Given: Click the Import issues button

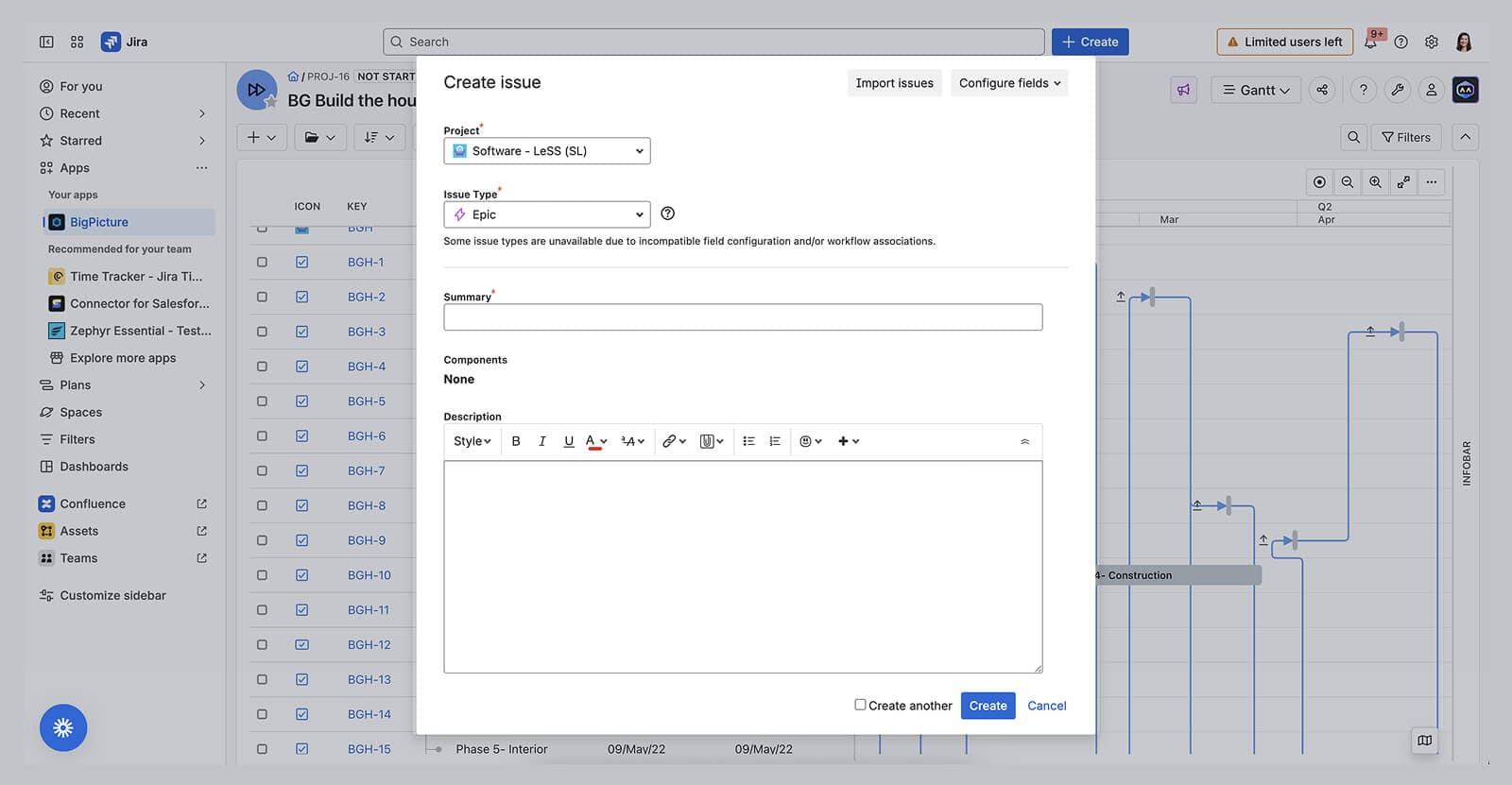Looking at the screenshot, I should [895, 83].
